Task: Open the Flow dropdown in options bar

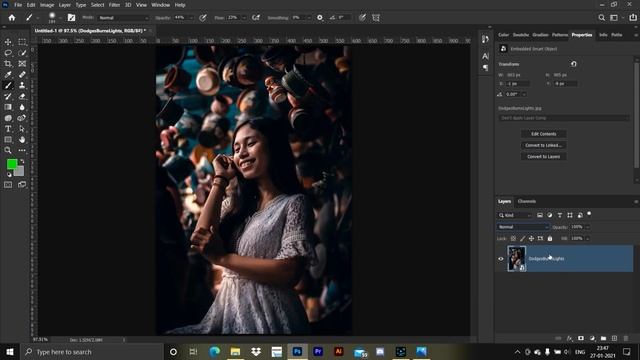Action: (244, 18)
